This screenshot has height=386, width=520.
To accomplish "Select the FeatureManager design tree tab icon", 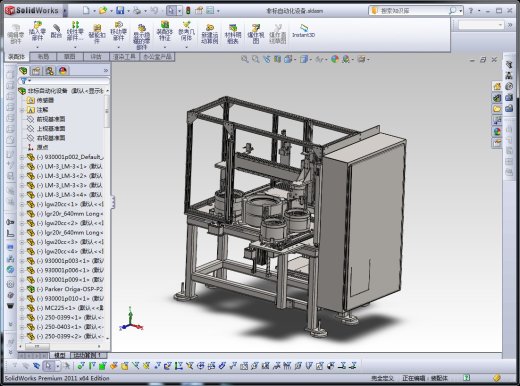I will (23, 71).
